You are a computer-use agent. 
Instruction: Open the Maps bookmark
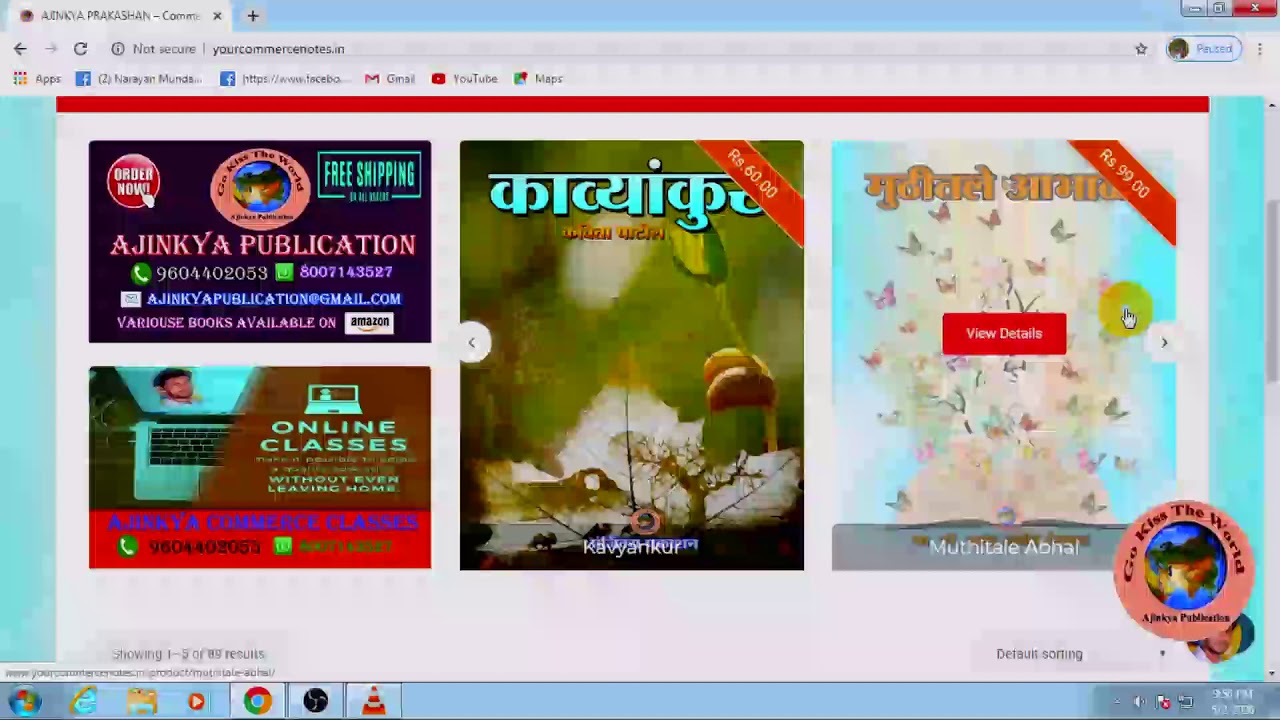pos(538,78)
